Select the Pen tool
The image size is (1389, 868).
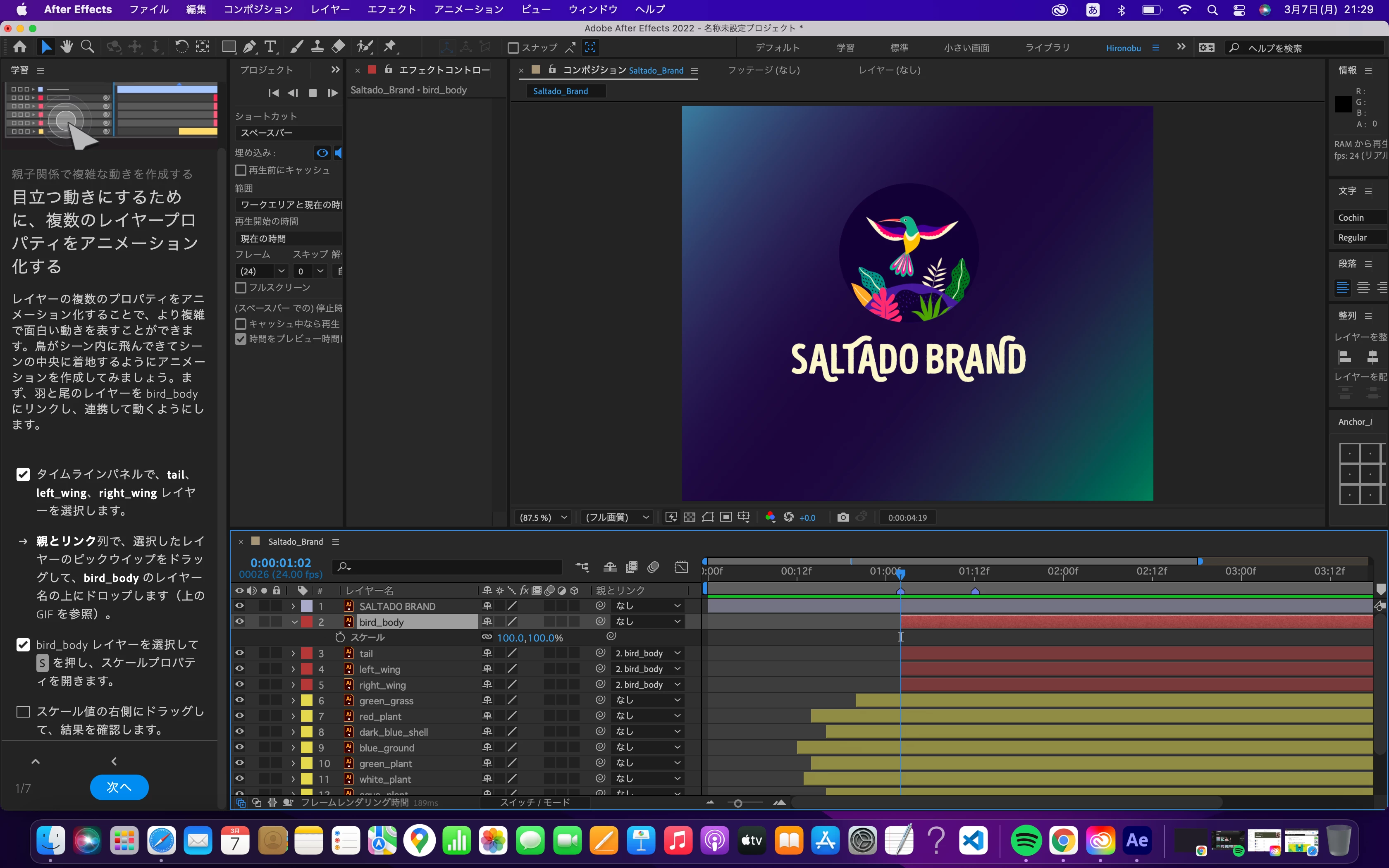249,47
